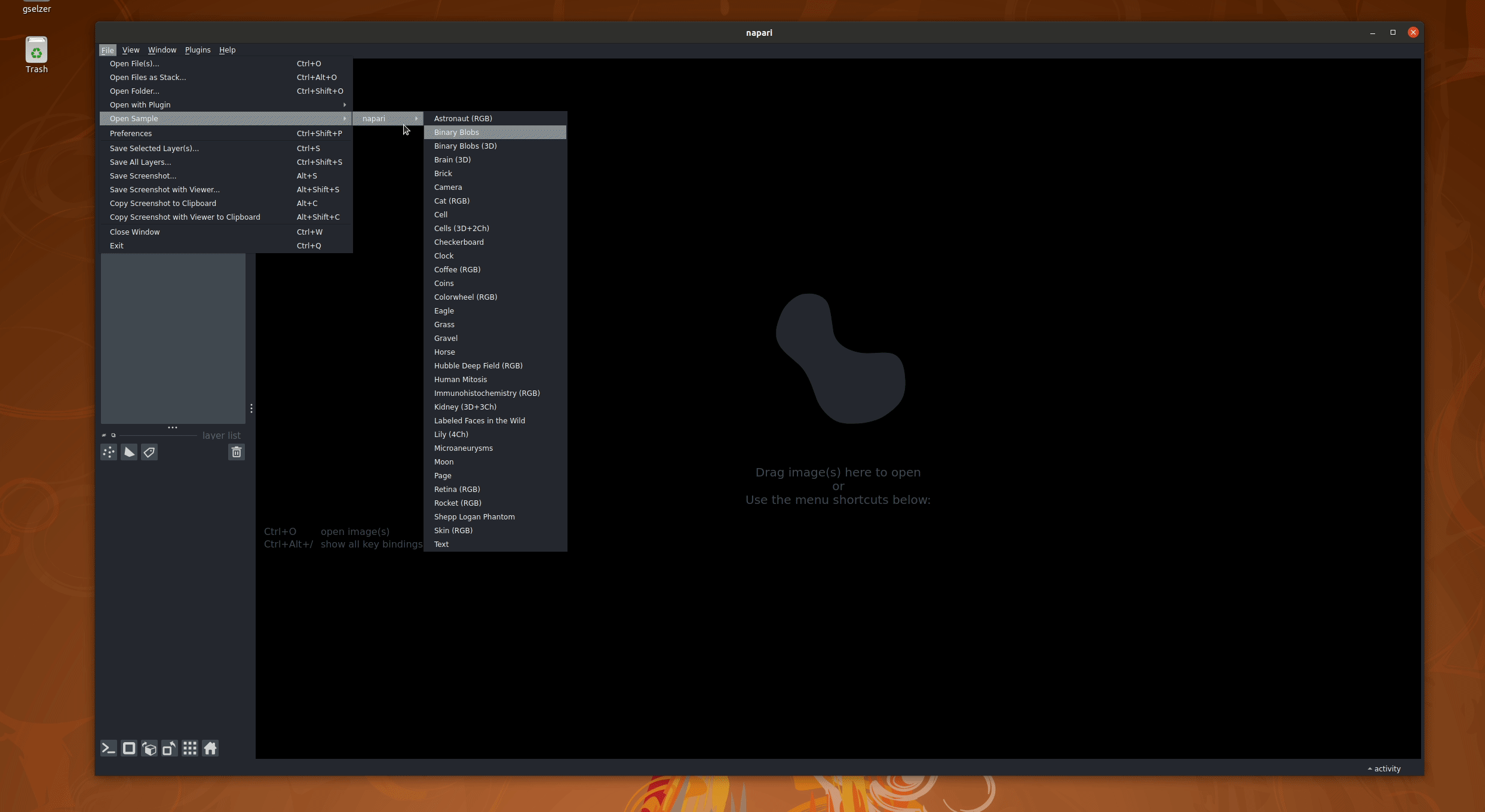Reset view with the home icon
This screenshot has width=1485, height=812.
point(210,748)
